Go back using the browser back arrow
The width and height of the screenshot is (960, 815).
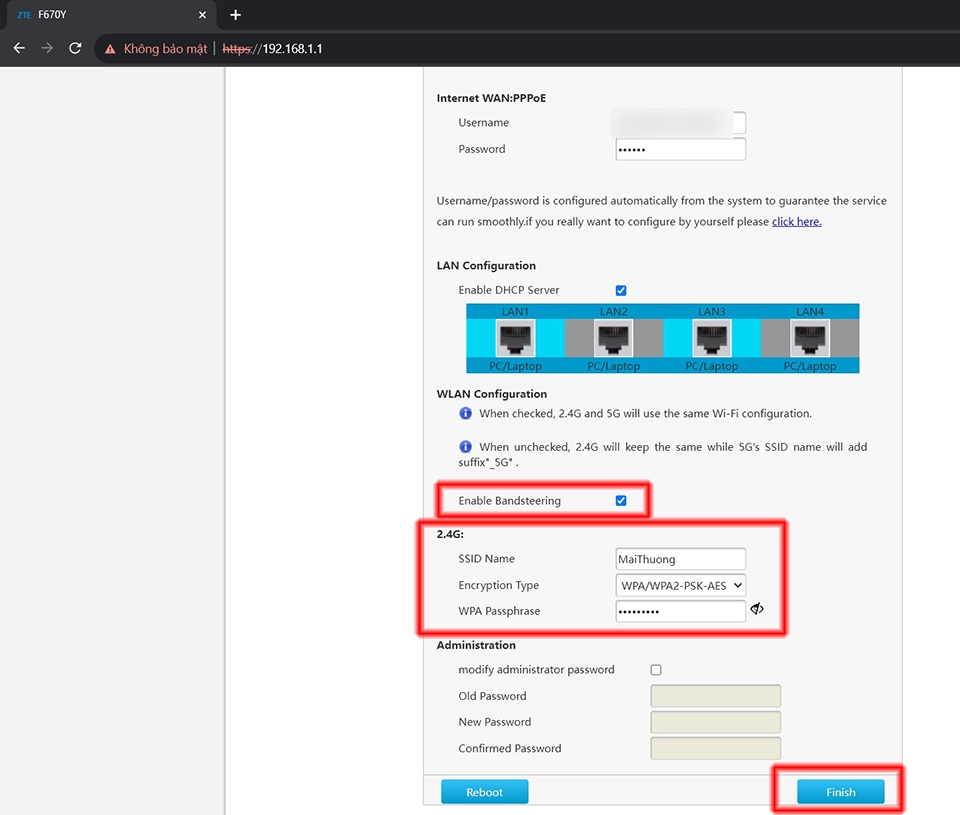19,48
